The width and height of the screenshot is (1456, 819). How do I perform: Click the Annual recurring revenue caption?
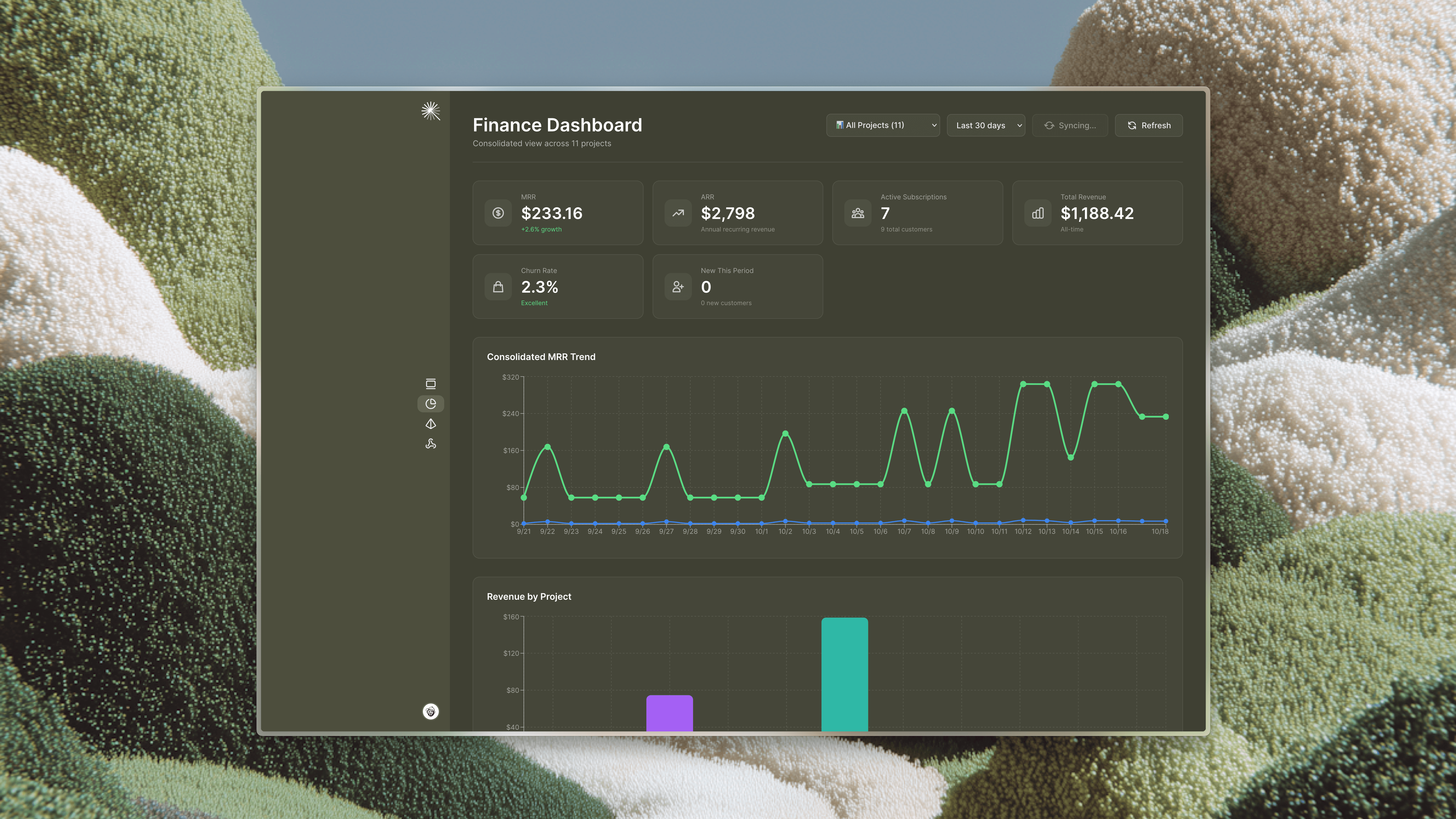[x=738, y=229]
